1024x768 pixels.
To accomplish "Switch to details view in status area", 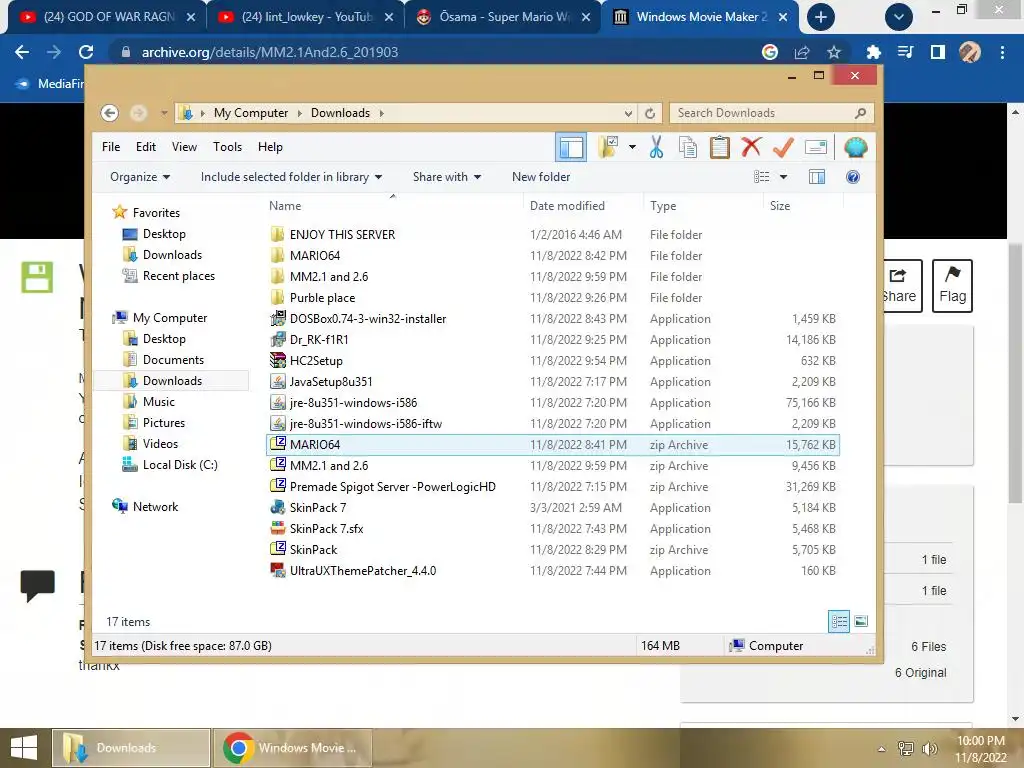I will pos(839,621).
